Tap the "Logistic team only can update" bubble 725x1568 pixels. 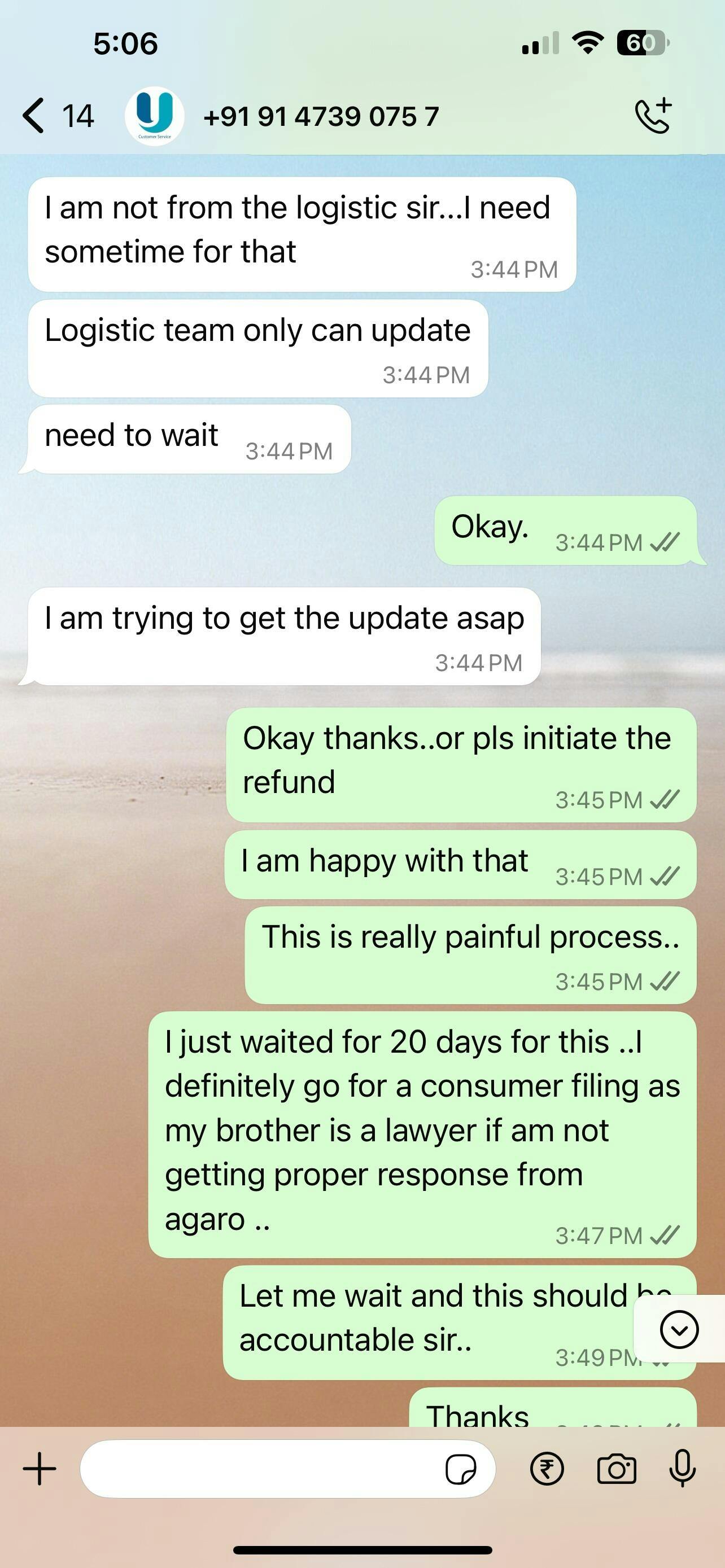[258, 348]
